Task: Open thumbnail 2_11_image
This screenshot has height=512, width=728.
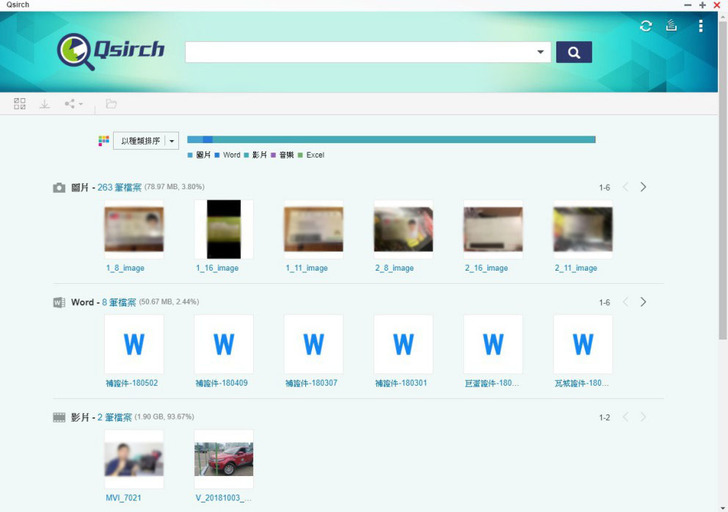Action: coord(583,229)
